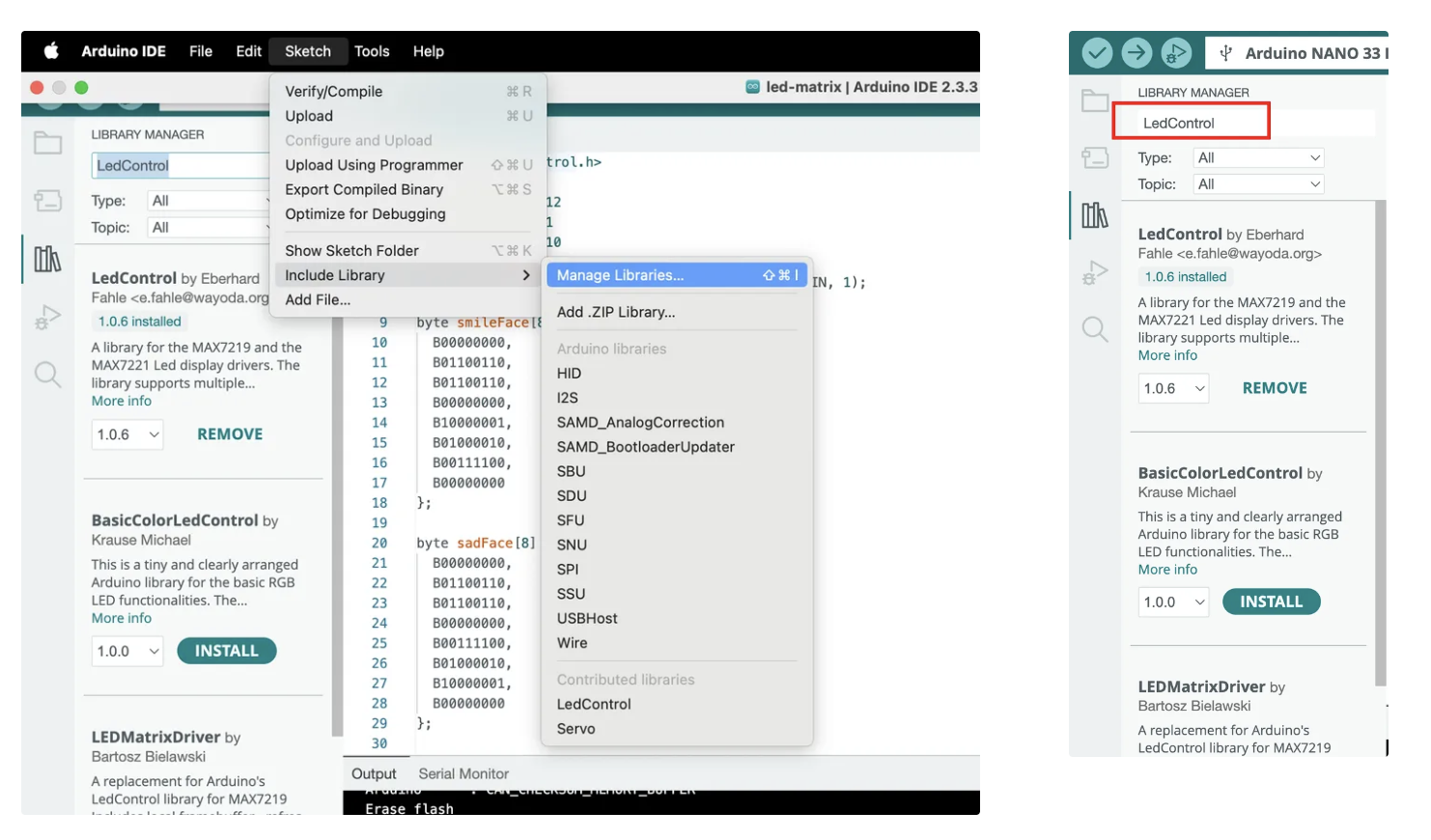Viewport: 1431px width, 840px height.
Task: Open Edit menu
Action: [x=248, y=51]
